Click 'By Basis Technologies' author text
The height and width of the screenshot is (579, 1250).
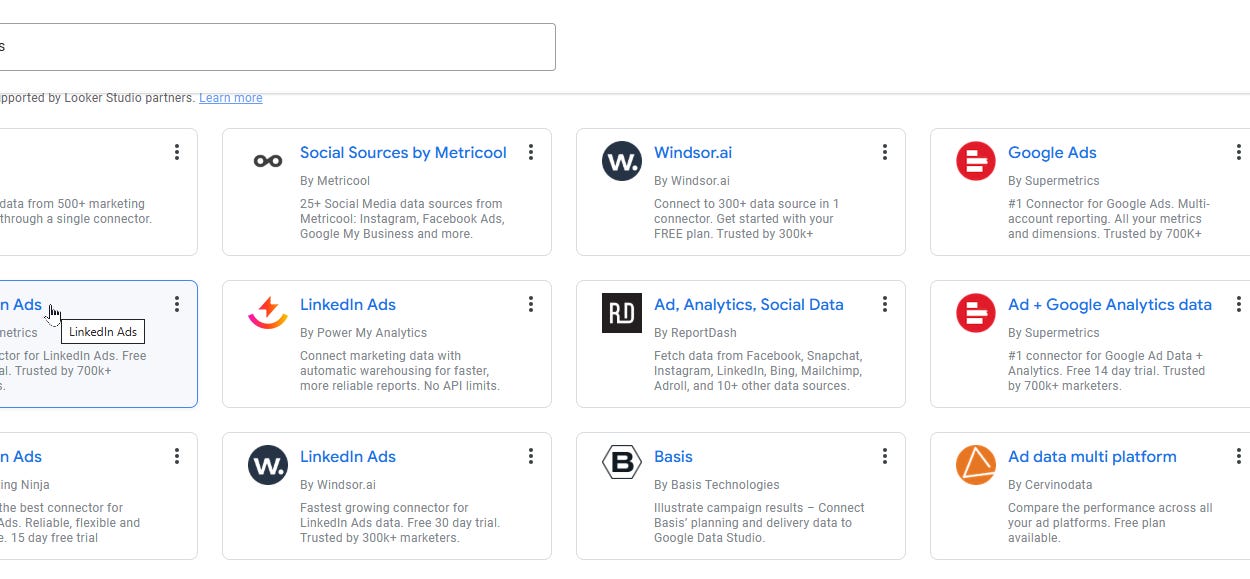tap(717, 485)
